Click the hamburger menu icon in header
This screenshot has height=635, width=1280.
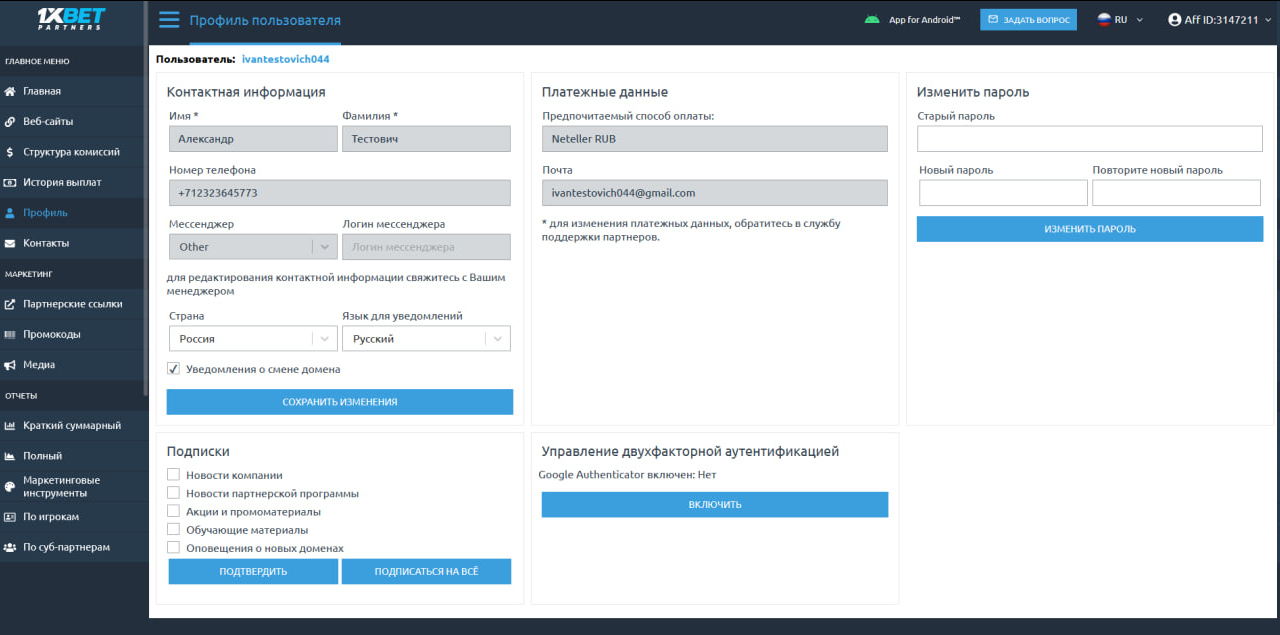pos(169,20)
